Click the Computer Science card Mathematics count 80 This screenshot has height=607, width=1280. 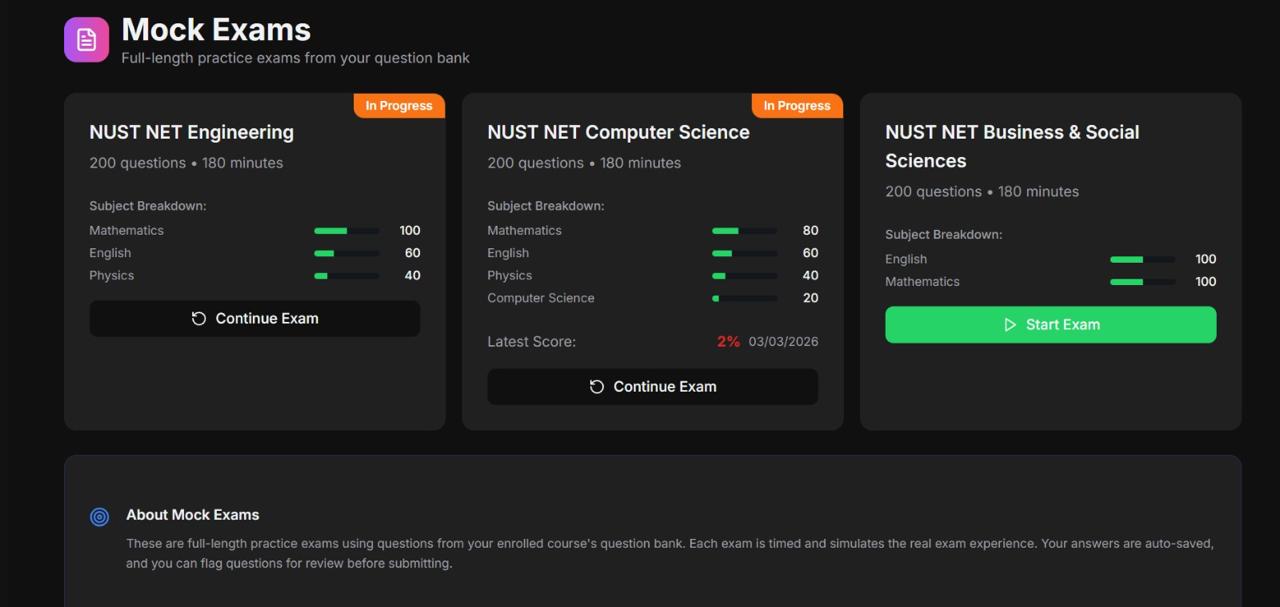pyautogui.click(x=810, y=231)
